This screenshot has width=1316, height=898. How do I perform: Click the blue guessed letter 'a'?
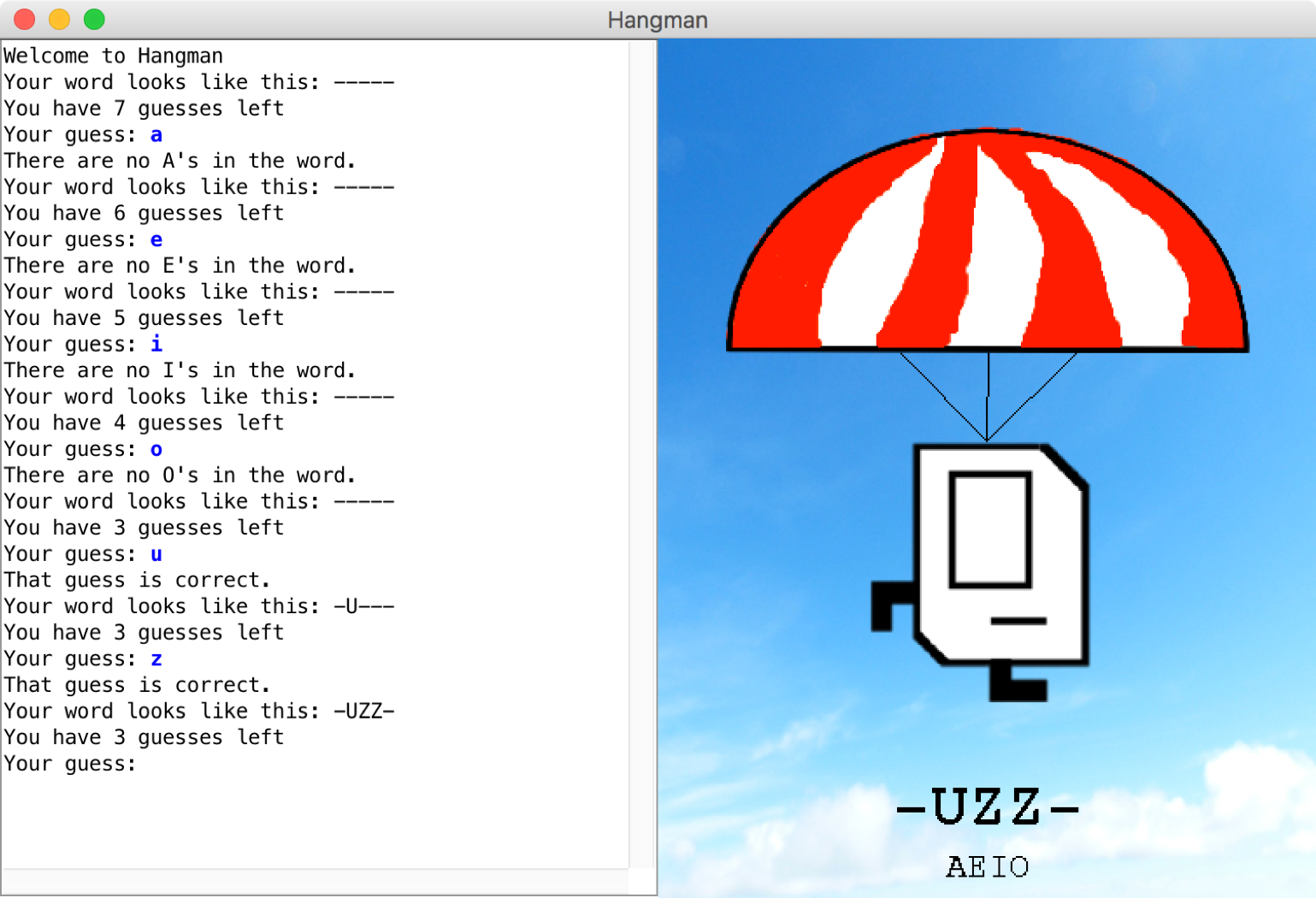[x=156, y=135]
